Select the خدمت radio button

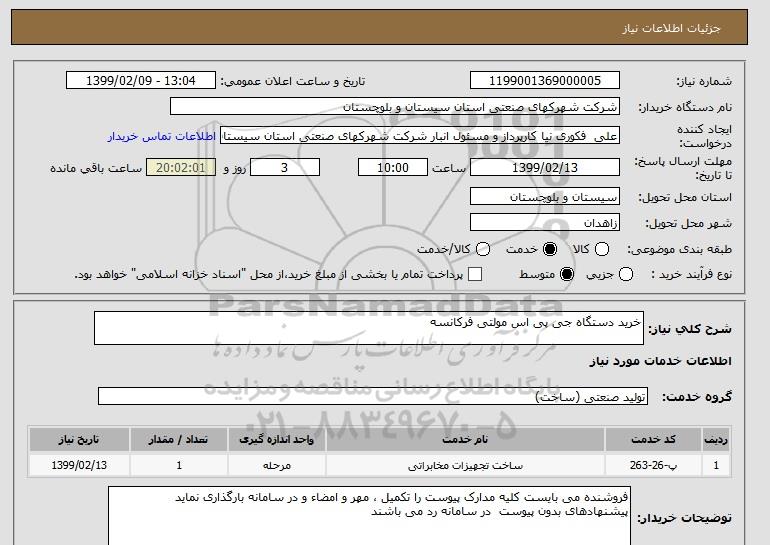tap(550, 249)
